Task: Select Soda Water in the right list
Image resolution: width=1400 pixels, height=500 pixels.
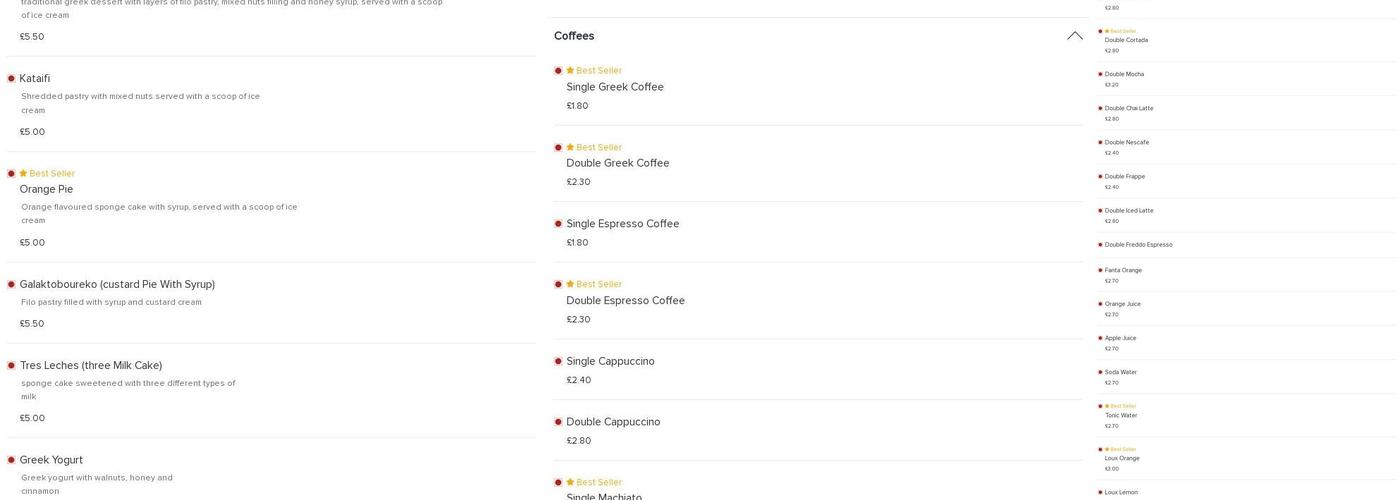Action: click(1120, 372)
